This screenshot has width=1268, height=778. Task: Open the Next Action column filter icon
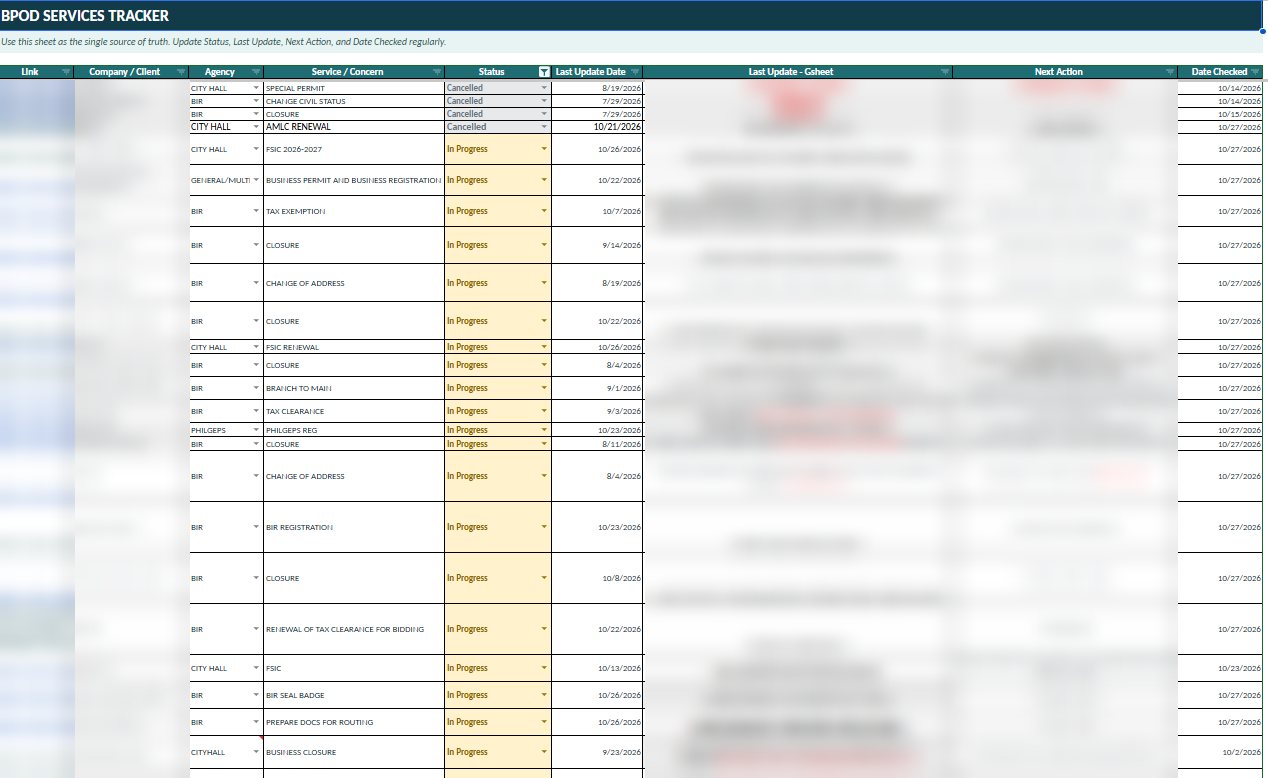click(x=1170, y=72)
